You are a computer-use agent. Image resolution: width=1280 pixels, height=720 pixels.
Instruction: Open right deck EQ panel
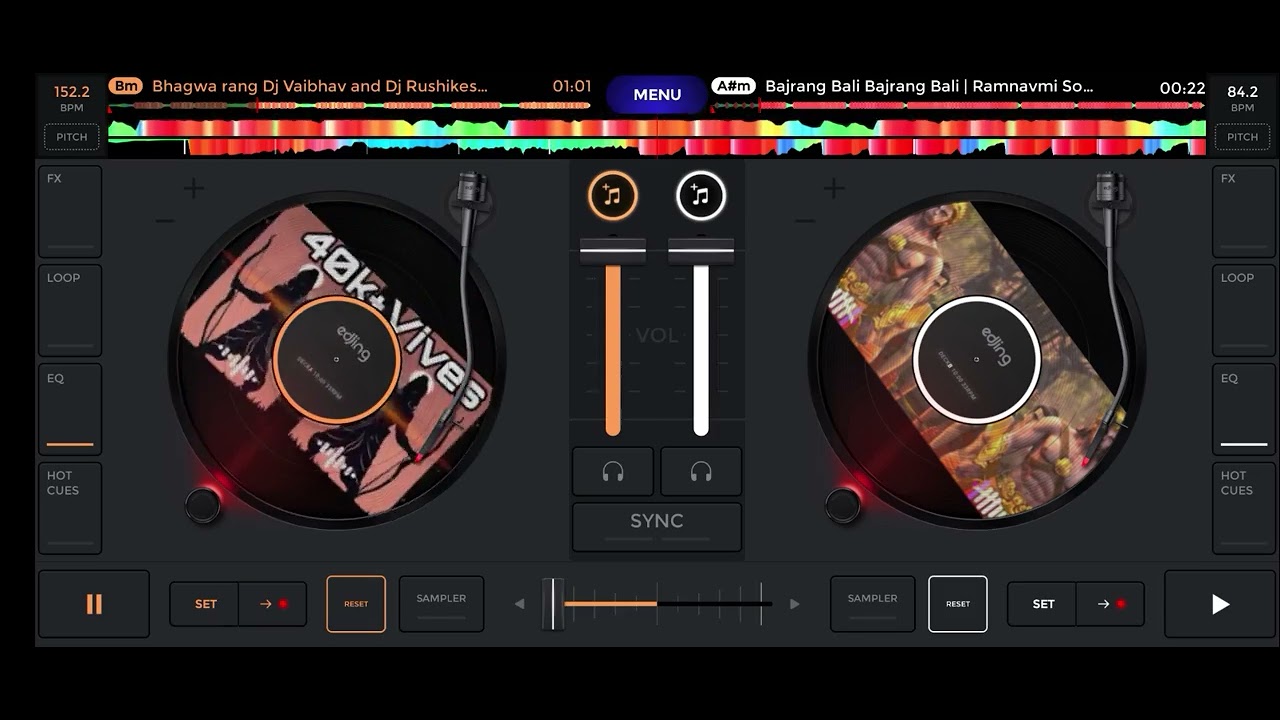tap(1244, 409)
